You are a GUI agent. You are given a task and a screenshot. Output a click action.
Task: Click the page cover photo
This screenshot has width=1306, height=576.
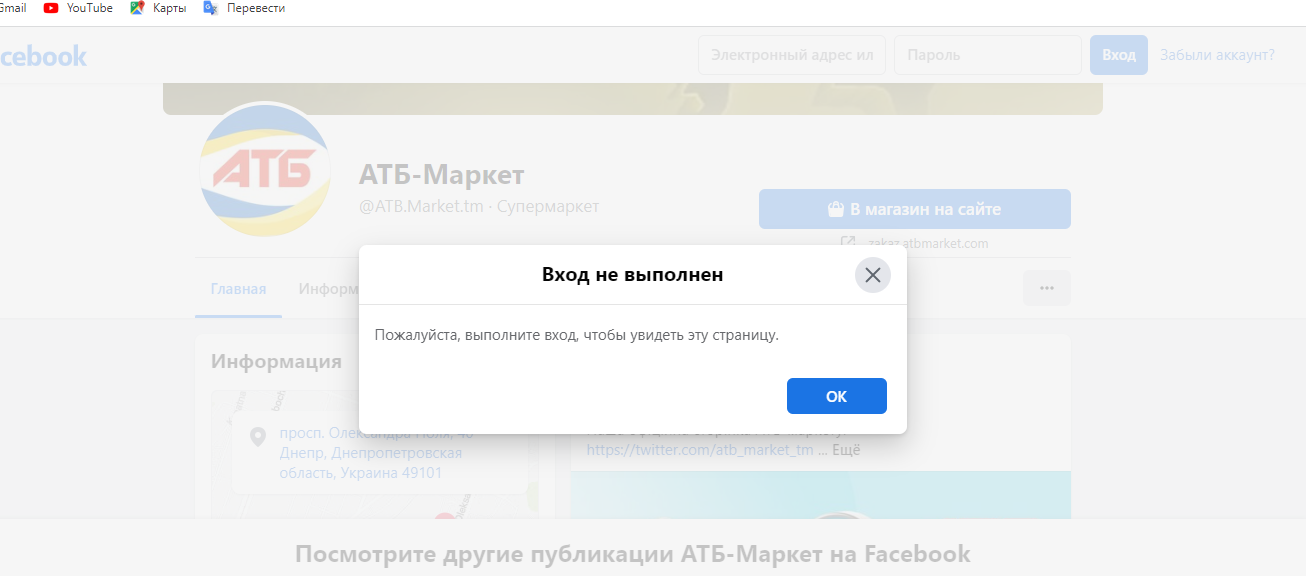[x=633, y=99]
